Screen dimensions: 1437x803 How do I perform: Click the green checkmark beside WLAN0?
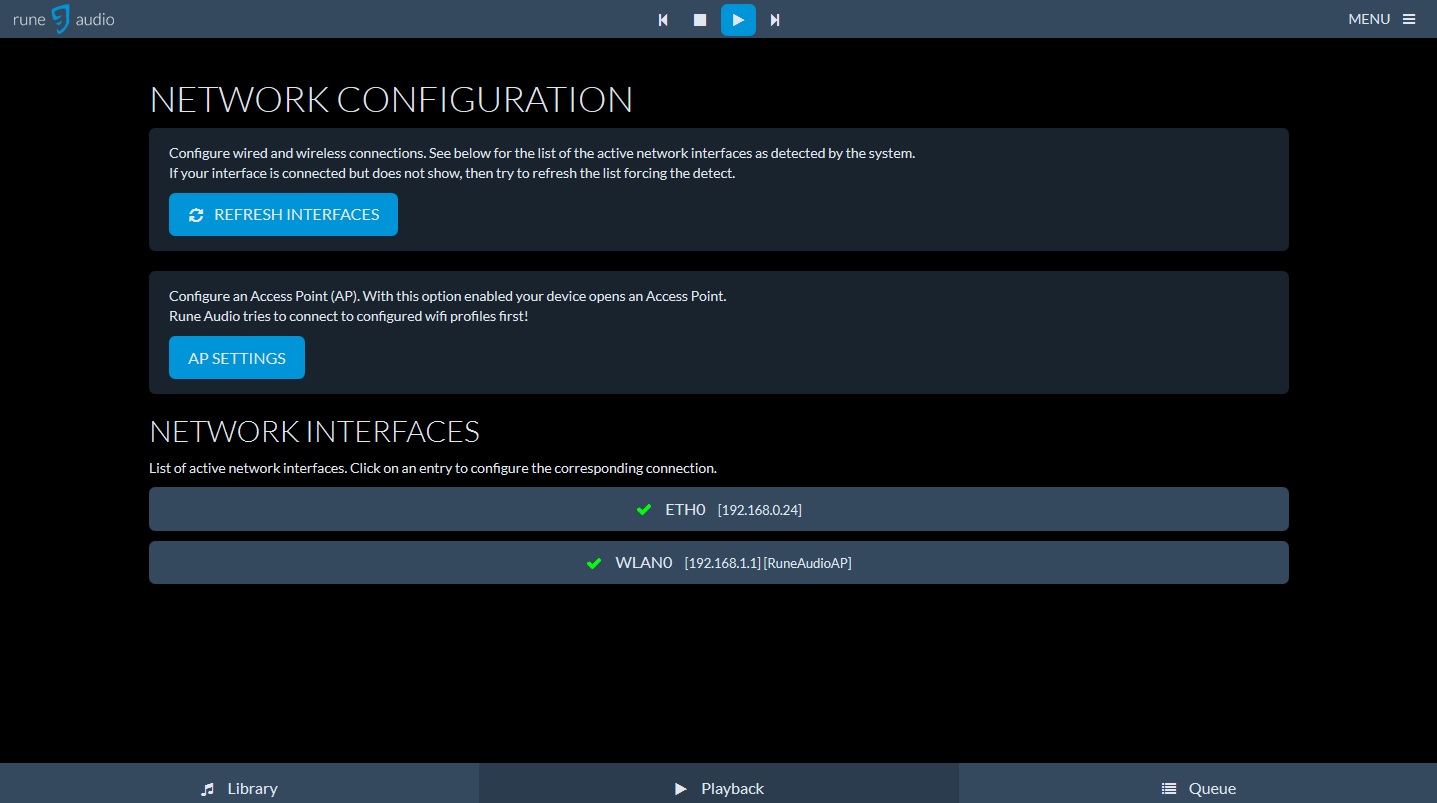594,563
